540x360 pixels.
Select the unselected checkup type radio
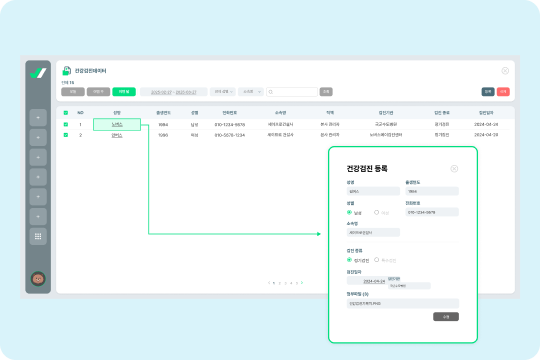pyautogui.click(x=376, y=260)
